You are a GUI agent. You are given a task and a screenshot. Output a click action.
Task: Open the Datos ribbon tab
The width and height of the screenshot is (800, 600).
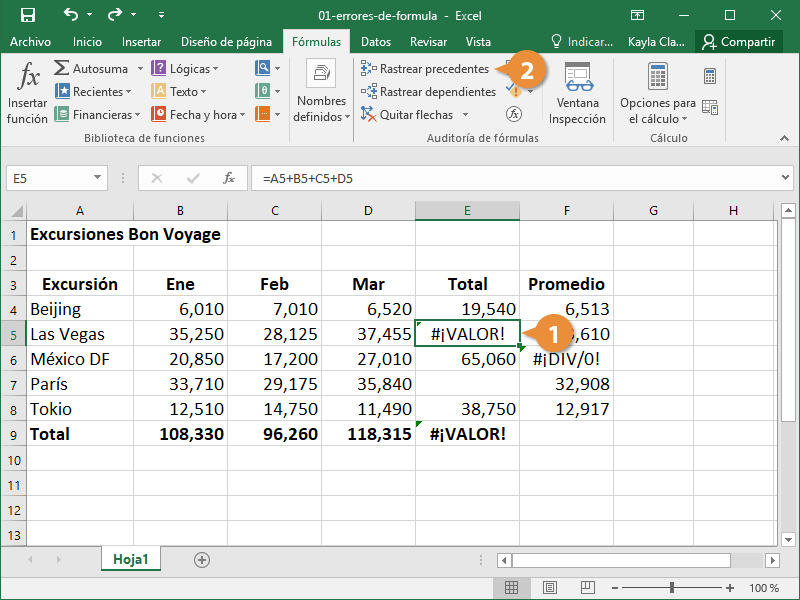pos(376,42)
